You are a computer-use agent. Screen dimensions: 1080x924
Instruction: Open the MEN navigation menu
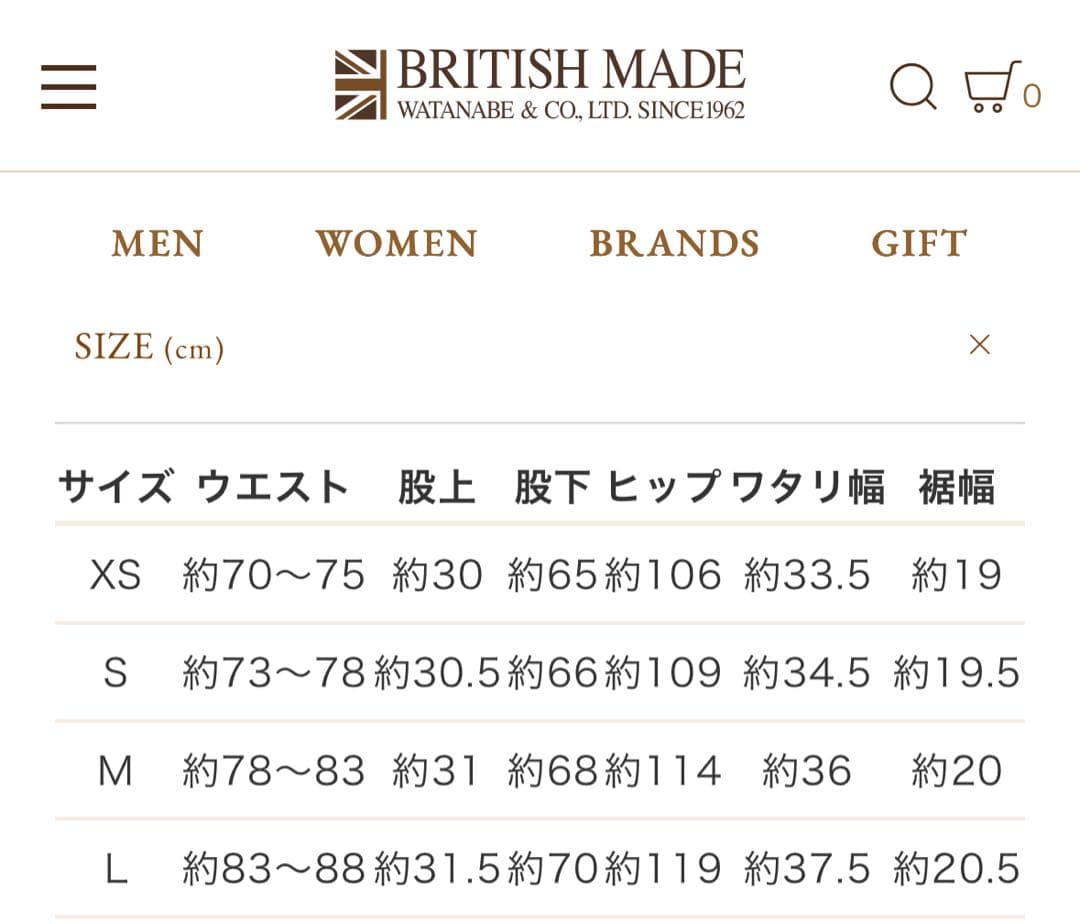(156, 243)
